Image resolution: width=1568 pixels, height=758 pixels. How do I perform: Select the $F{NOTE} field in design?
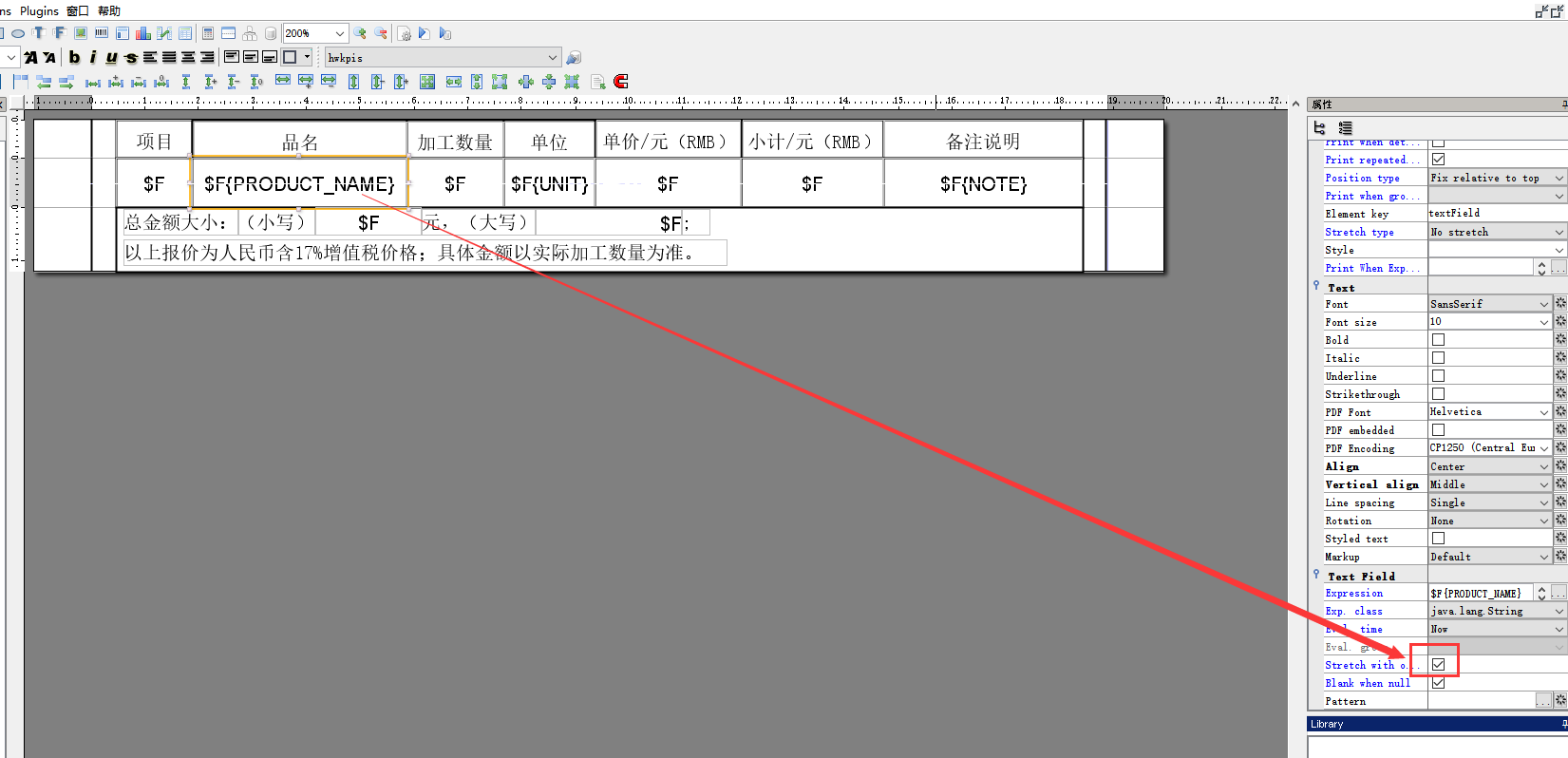click(983, 183)
